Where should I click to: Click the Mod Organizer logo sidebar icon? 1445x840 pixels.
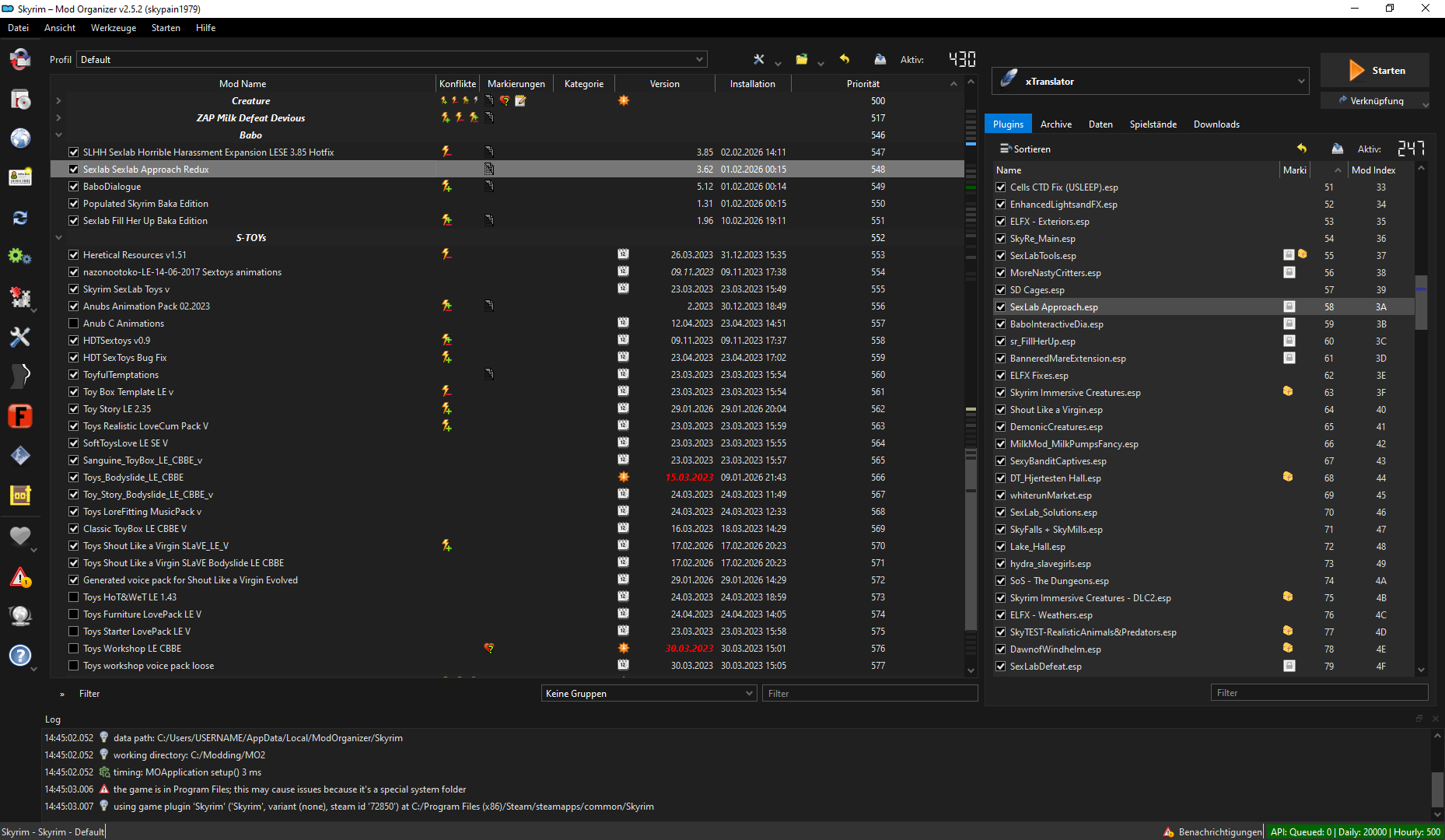[20, 59]
